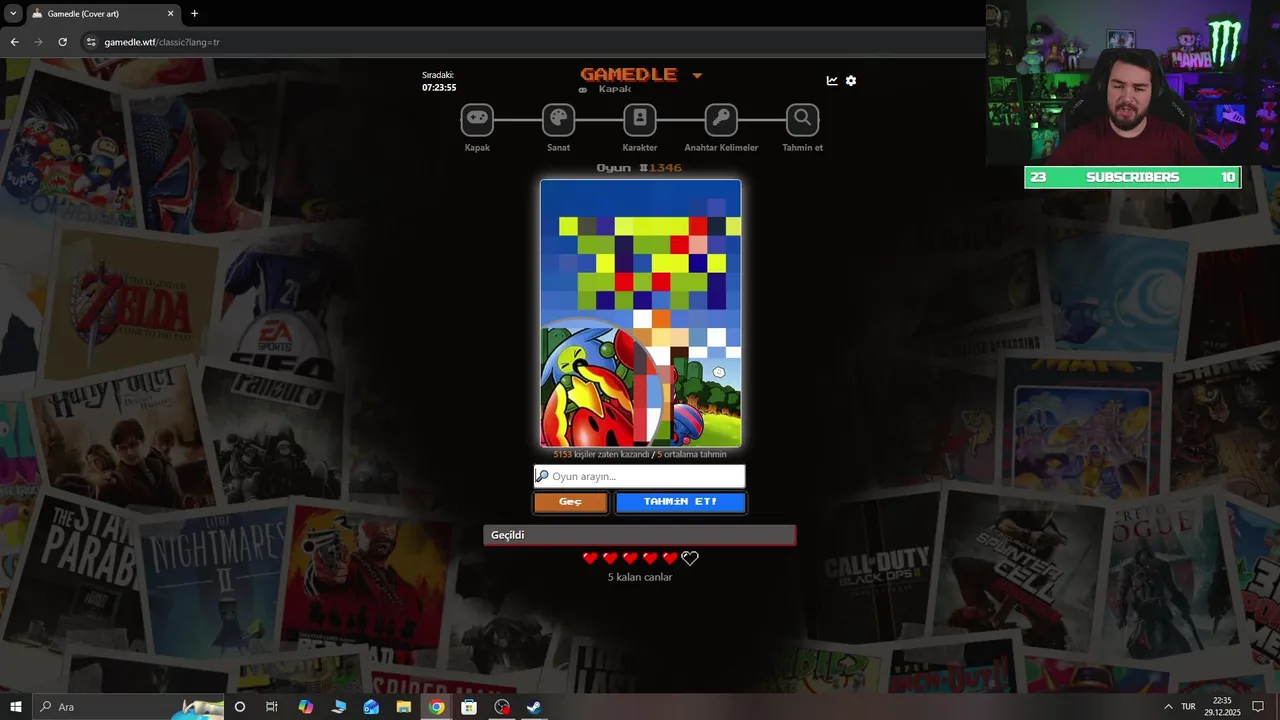Open the Windows Start menu
1280x720 pixels.
pos(16,707)
